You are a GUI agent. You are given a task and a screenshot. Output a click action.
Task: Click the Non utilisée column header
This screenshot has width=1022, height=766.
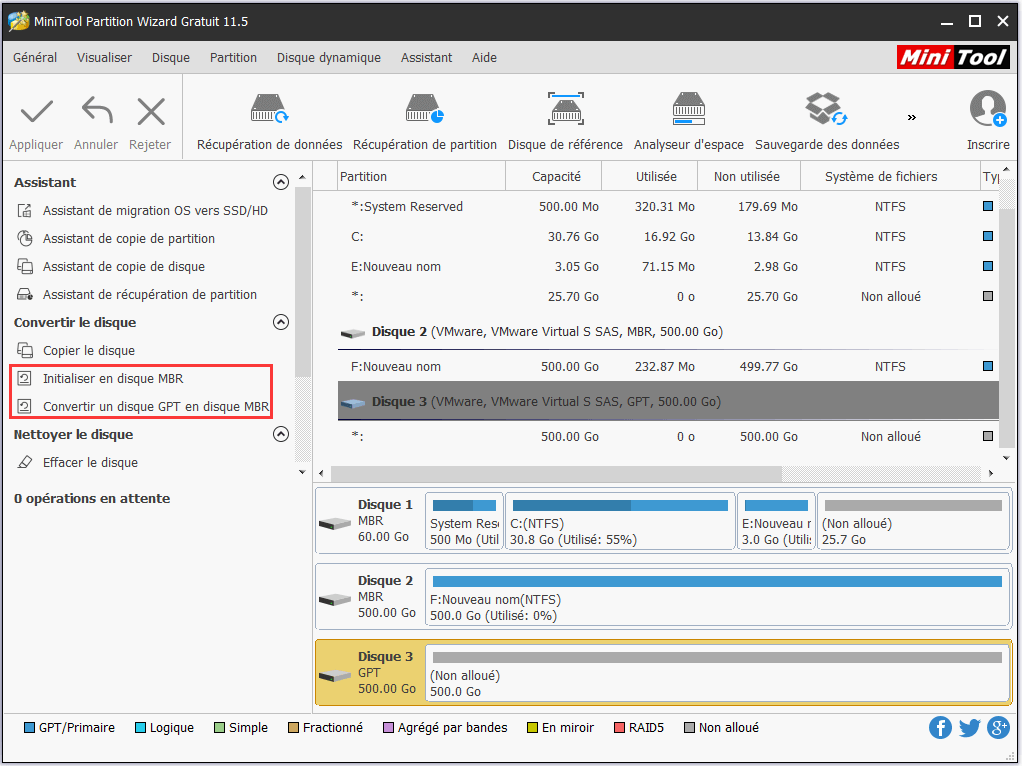click(x=749, y=177)
